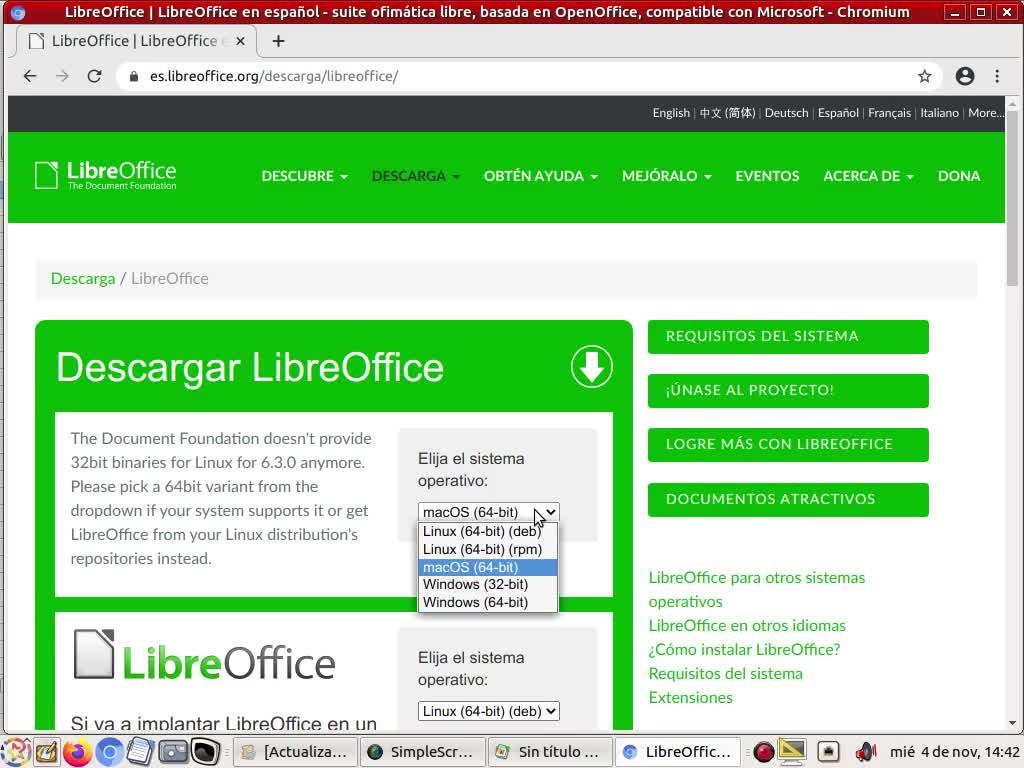Click the display monitor tray icon
This screenshot has height=768, width=1024.
[x=792, y=752]
